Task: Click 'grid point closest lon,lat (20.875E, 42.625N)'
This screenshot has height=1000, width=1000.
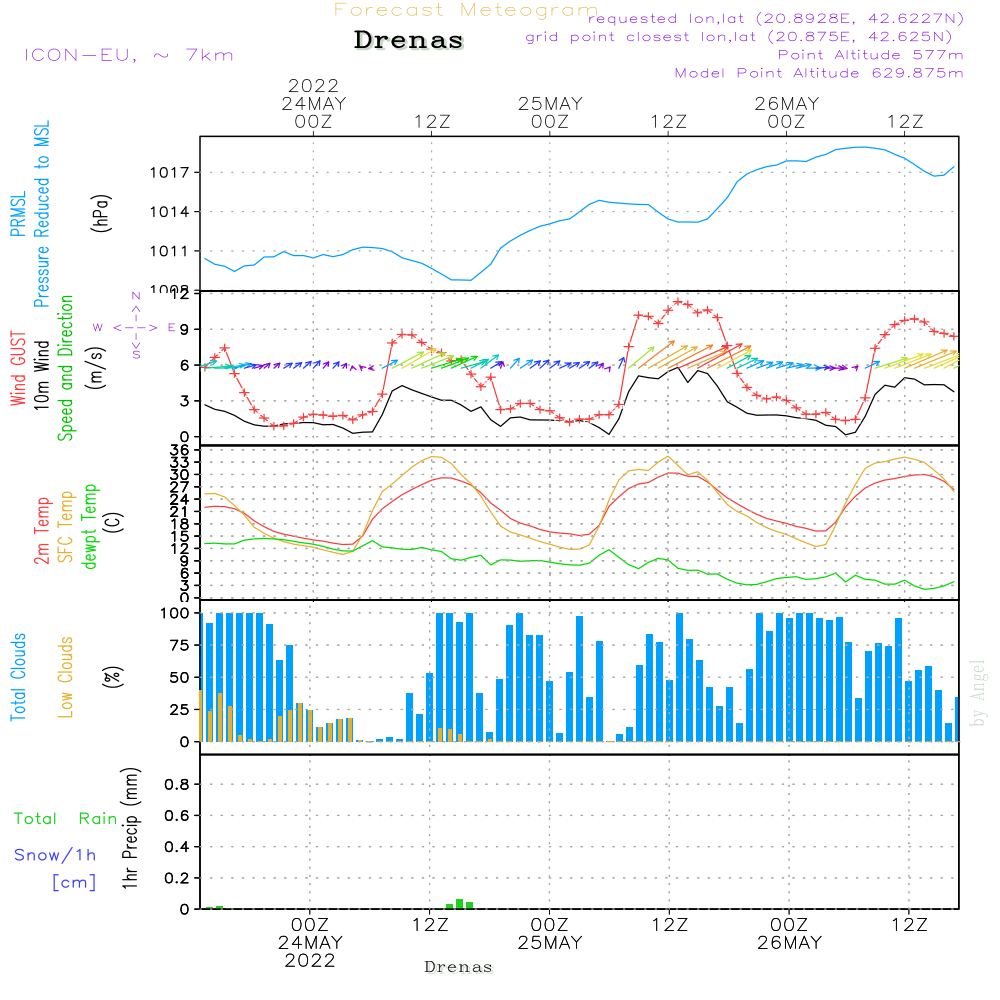Action: click(x=739, y=37)
